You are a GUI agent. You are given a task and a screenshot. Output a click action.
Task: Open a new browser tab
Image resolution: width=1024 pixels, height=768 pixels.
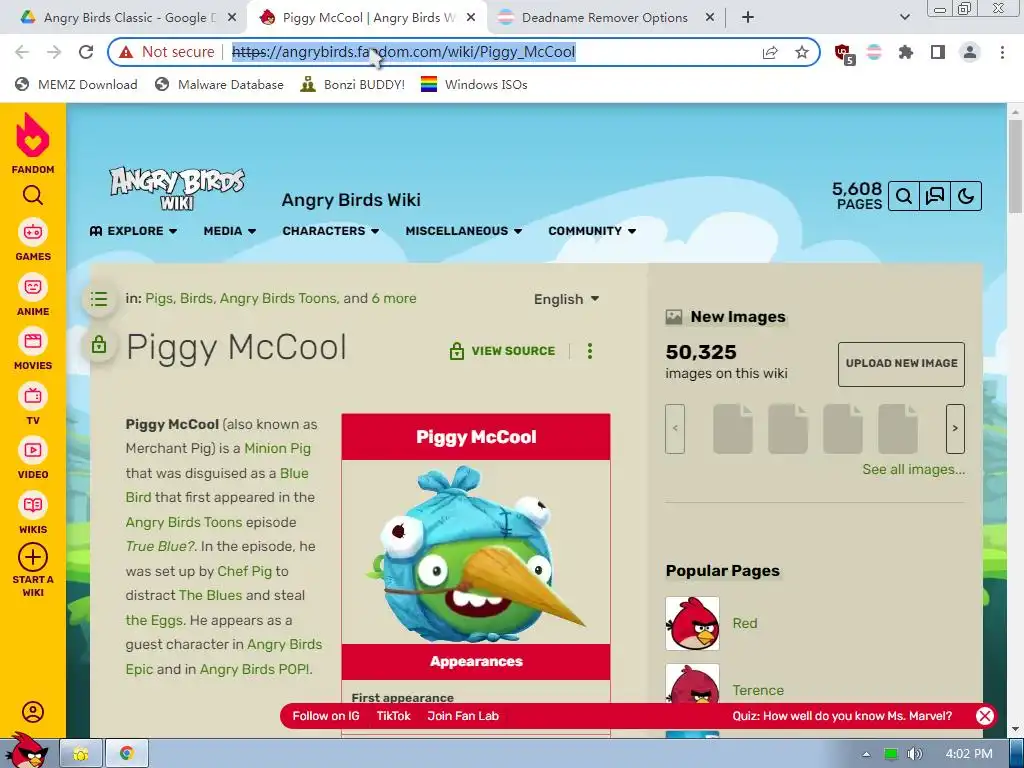(x=748, y=18)
